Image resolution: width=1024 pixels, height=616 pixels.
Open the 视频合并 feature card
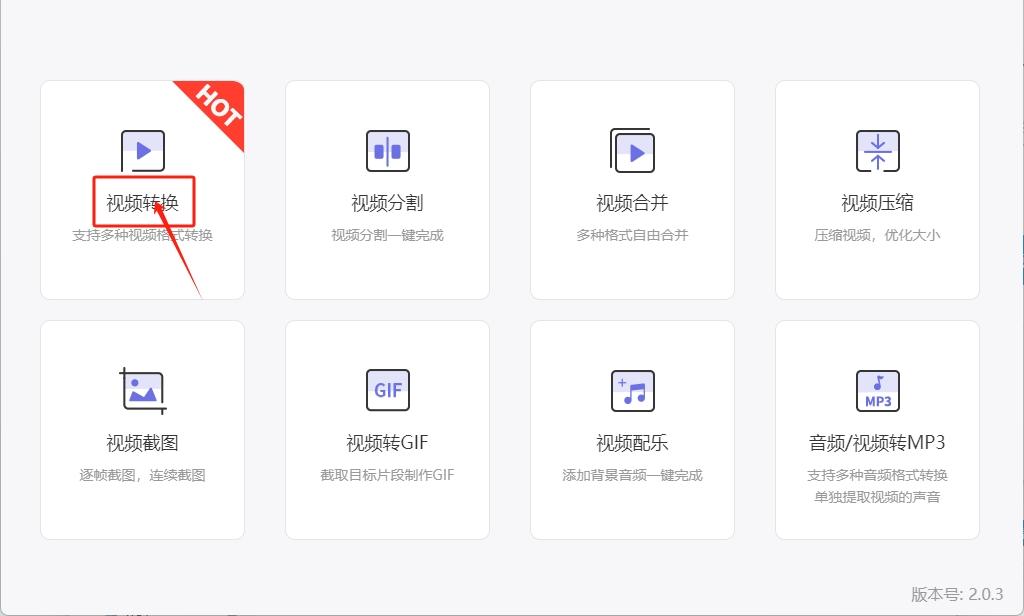point(632,189)
